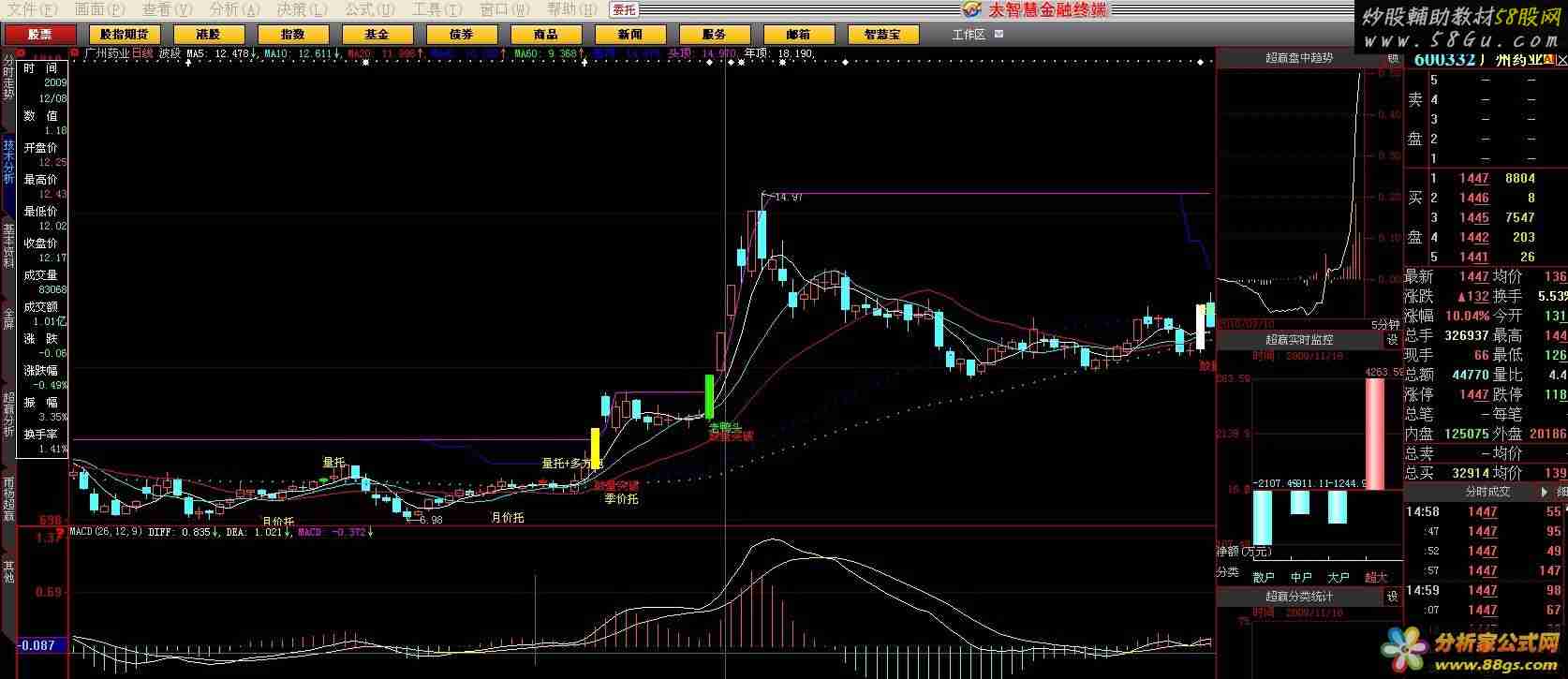
Task: Select the 服务 toolbar button
Action: (715, 34)
